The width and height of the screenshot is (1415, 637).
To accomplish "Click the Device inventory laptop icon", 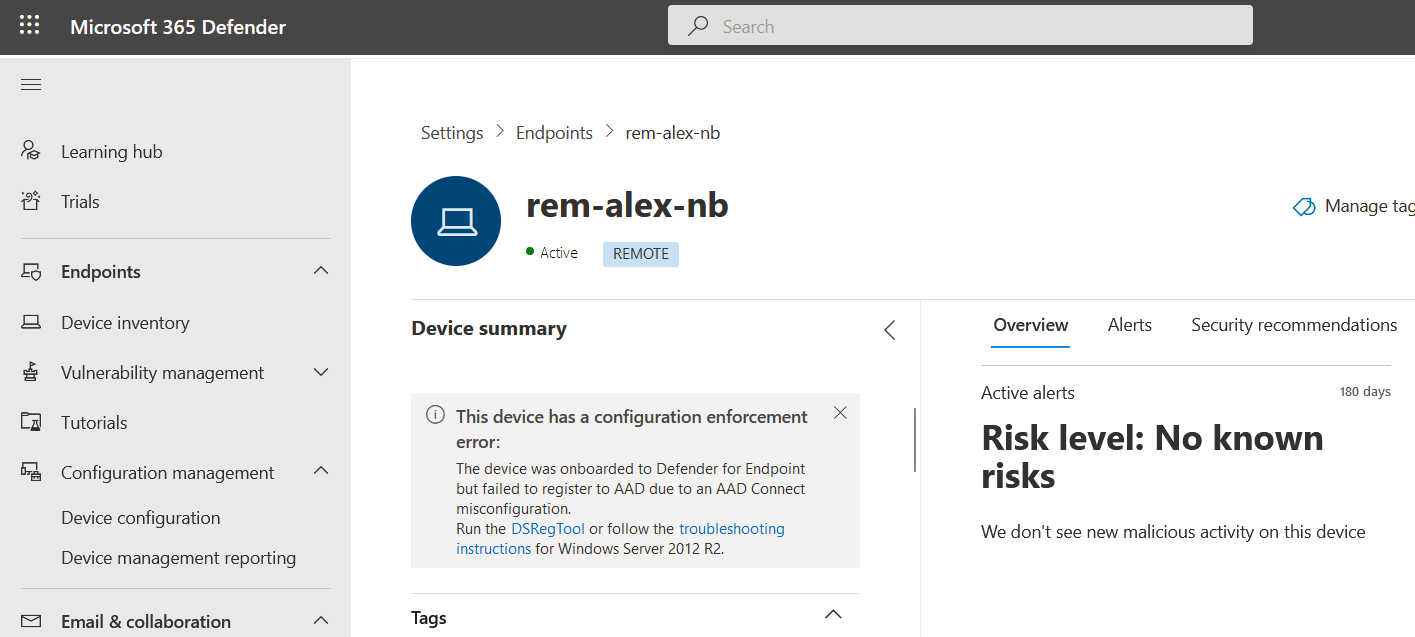I will coord(31,322).
